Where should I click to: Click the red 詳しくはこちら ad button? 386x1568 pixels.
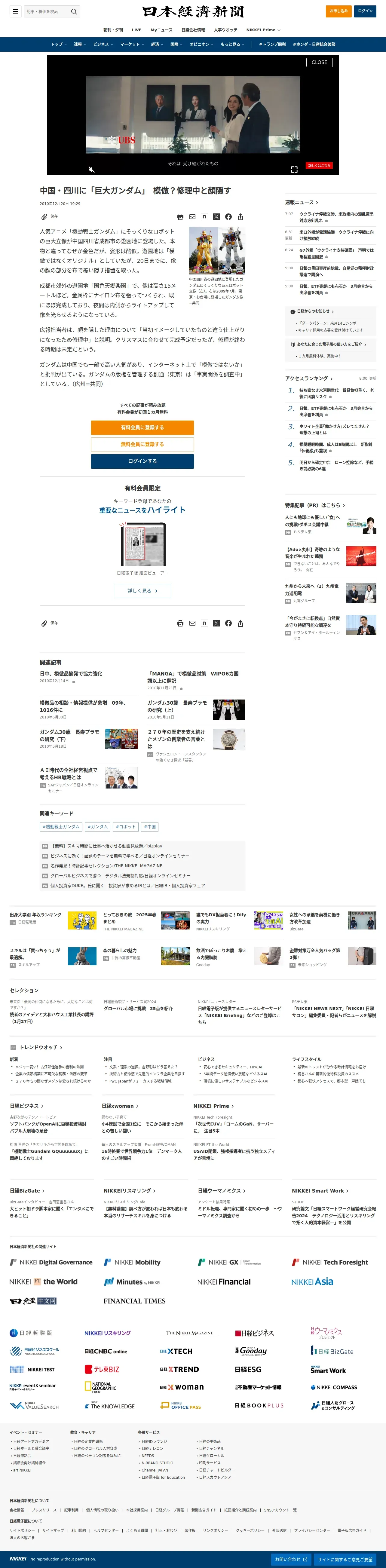319,165
